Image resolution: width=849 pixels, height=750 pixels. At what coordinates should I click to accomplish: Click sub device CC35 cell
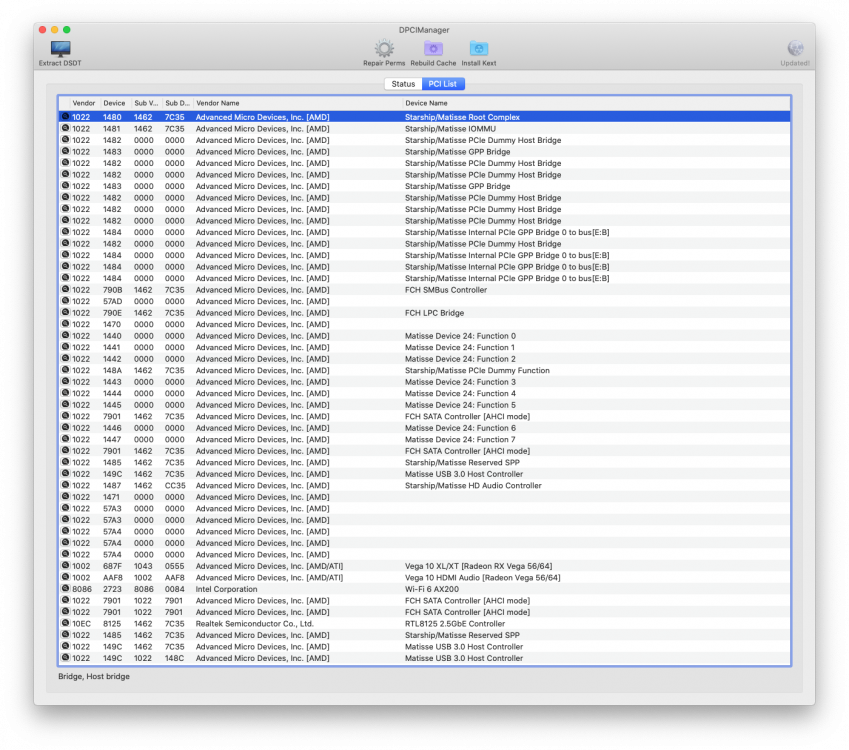pos(175,486)
